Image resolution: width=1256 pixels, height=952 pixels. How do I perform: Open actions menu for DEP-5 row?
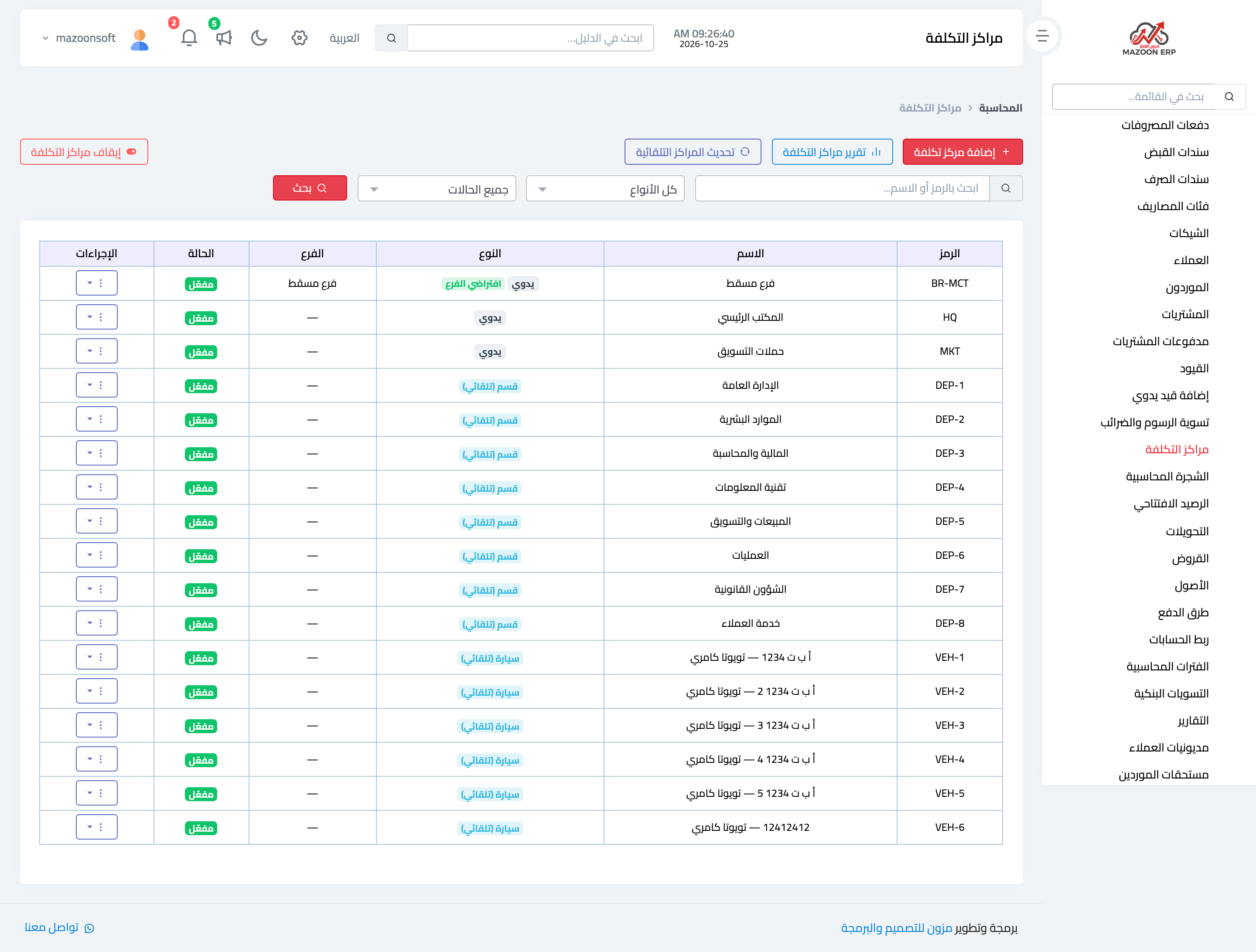(x=96, y=521)
